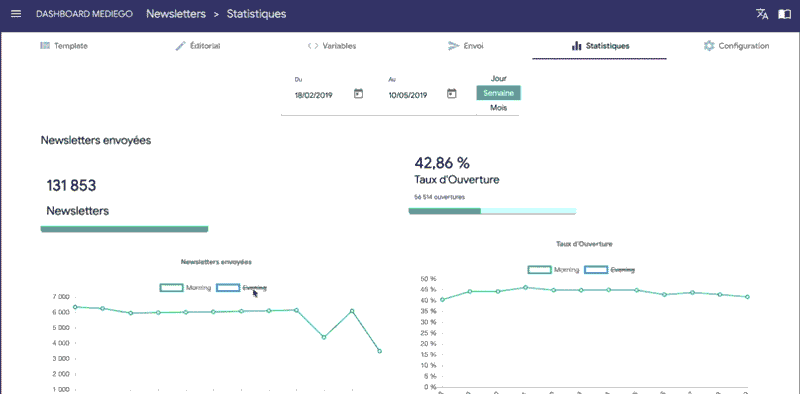
Task: Click the Newsletters sent progress bar
Action: 124,229
